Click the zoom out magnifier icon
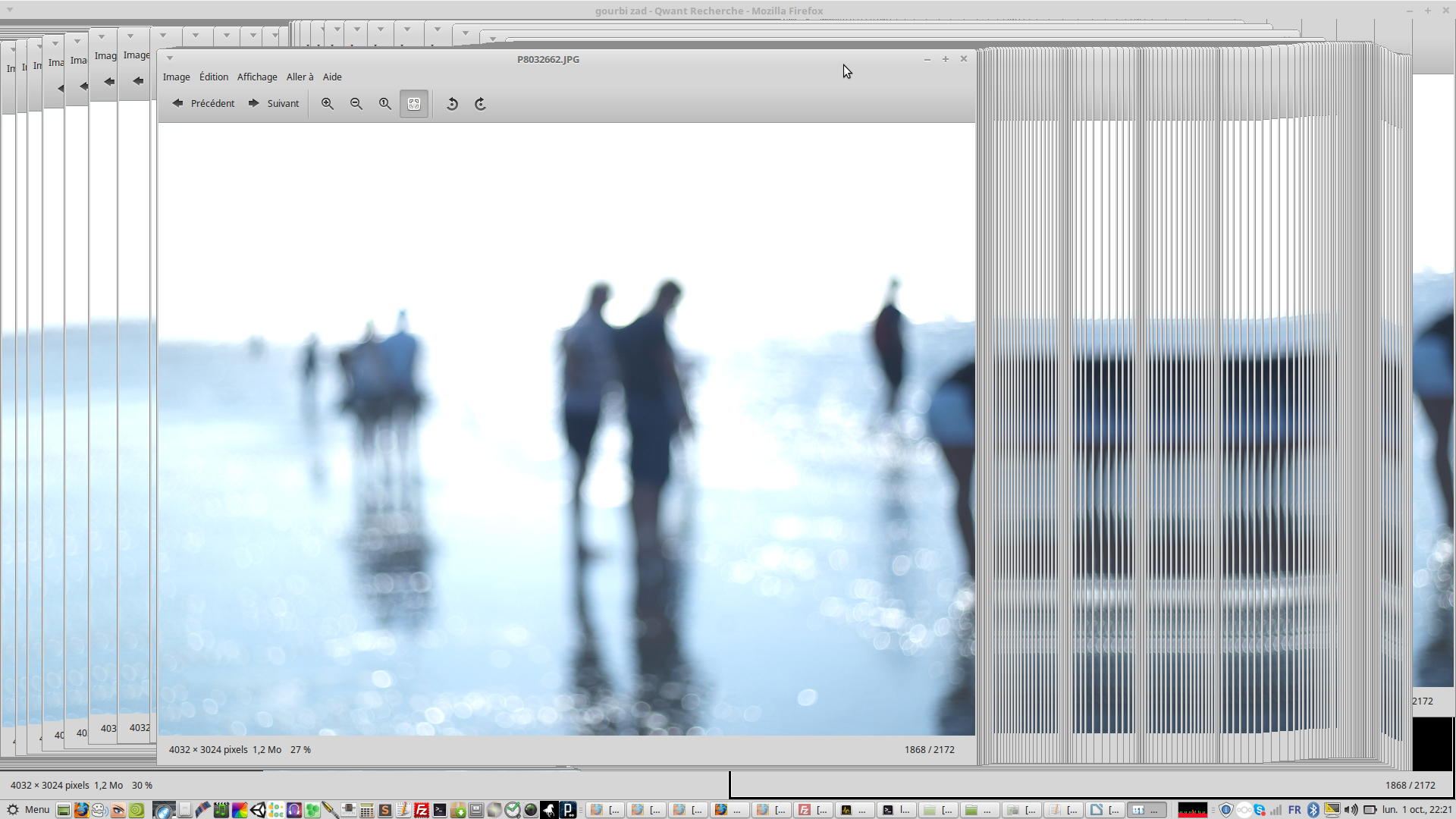This screenshot has height=819, width=1456. pos(356,104)
